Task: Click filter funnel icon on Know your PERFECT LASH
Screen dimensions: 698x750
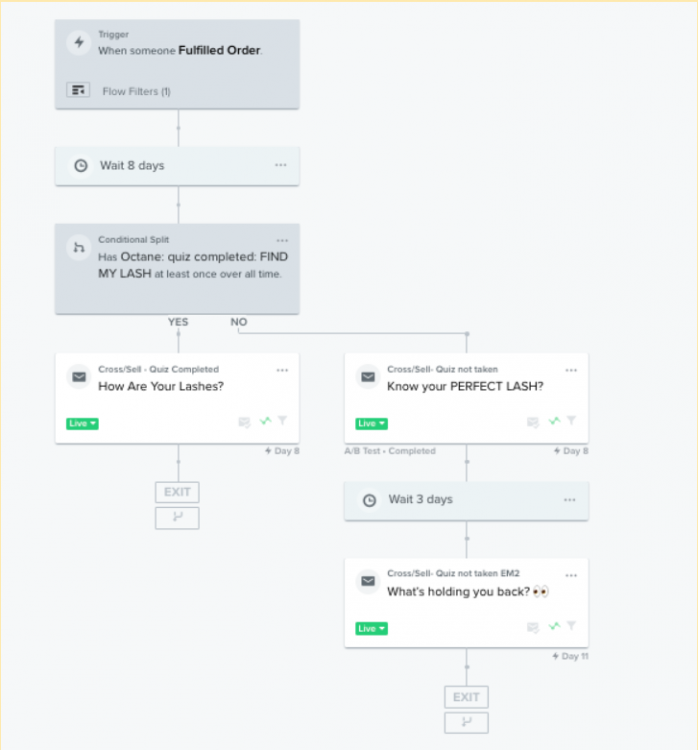Action: click(572, 421)
